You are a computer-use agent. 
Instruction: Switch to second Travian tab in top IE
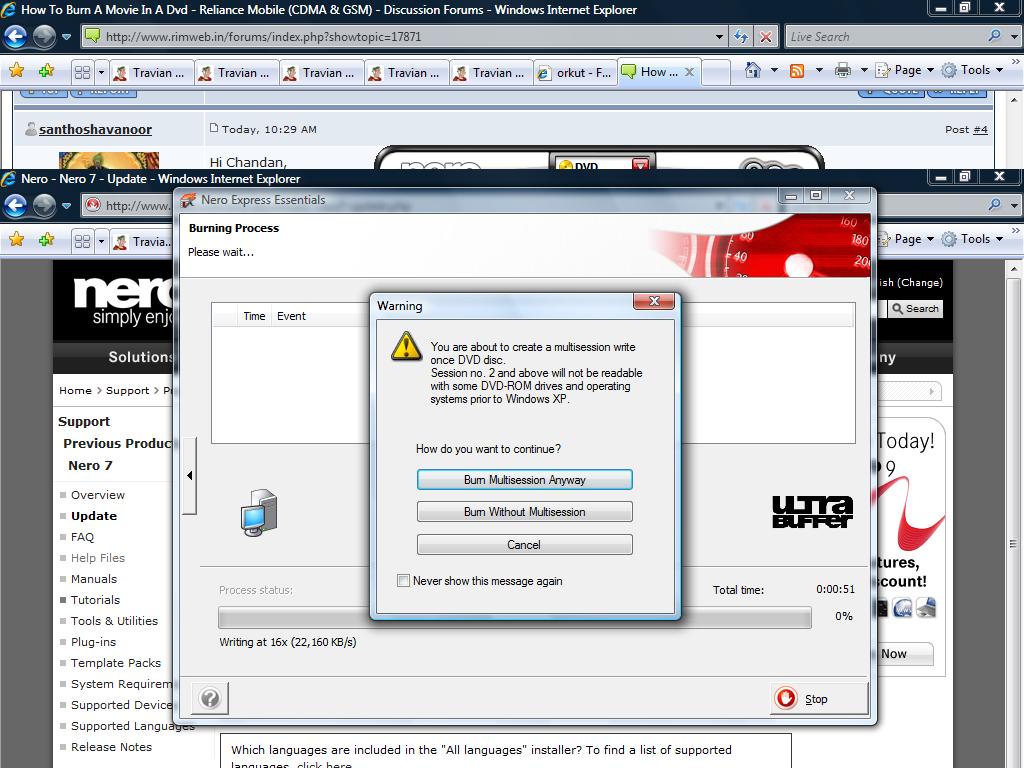236,72
